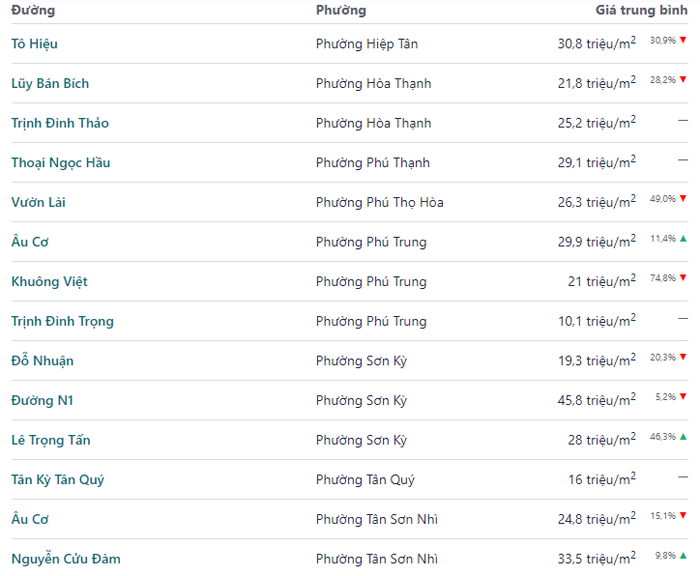Go to the Trịnh Đình Thảo street page

point(60,123)
